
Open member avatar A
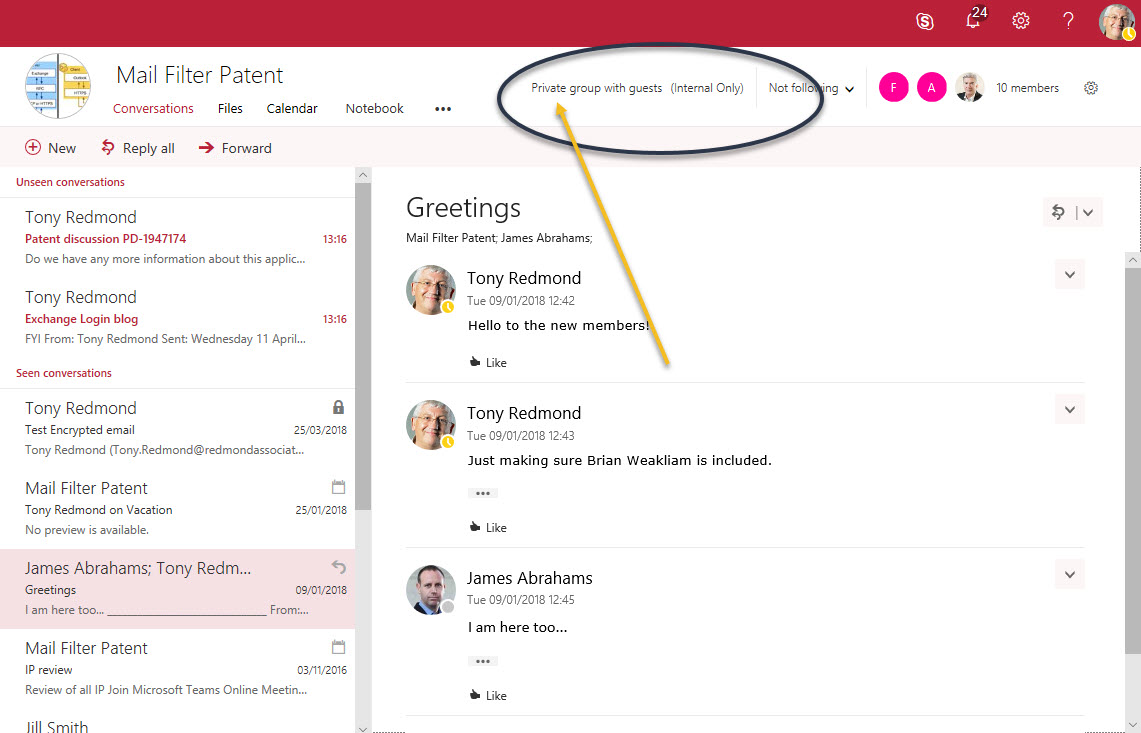pyautogui.click(x=931, y=88)
